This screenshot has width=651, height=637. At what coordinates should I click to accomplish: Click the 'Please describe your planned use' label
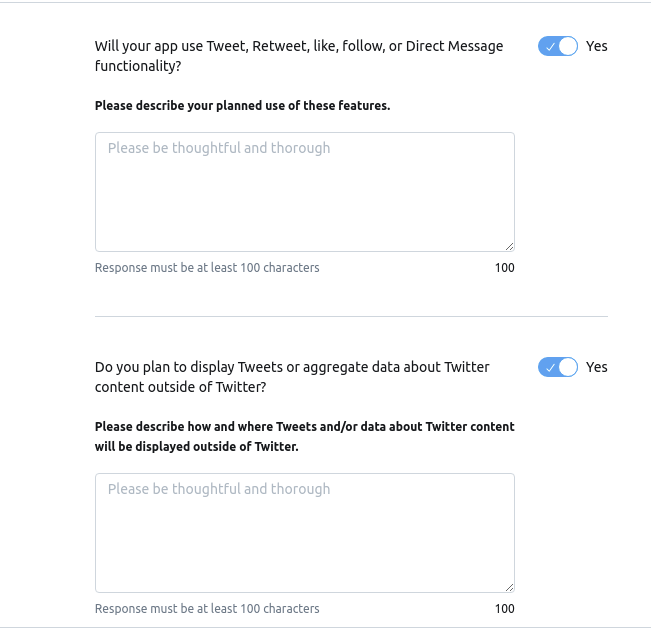[242, 105]
